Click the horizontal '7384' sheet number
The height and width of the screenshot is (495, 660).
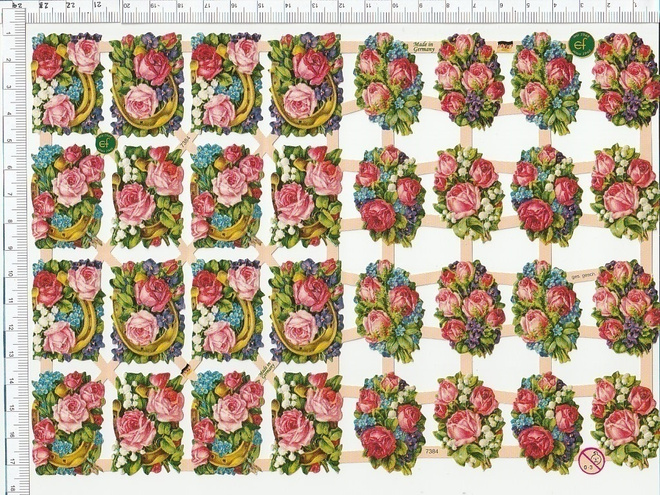tap(432, 451)
